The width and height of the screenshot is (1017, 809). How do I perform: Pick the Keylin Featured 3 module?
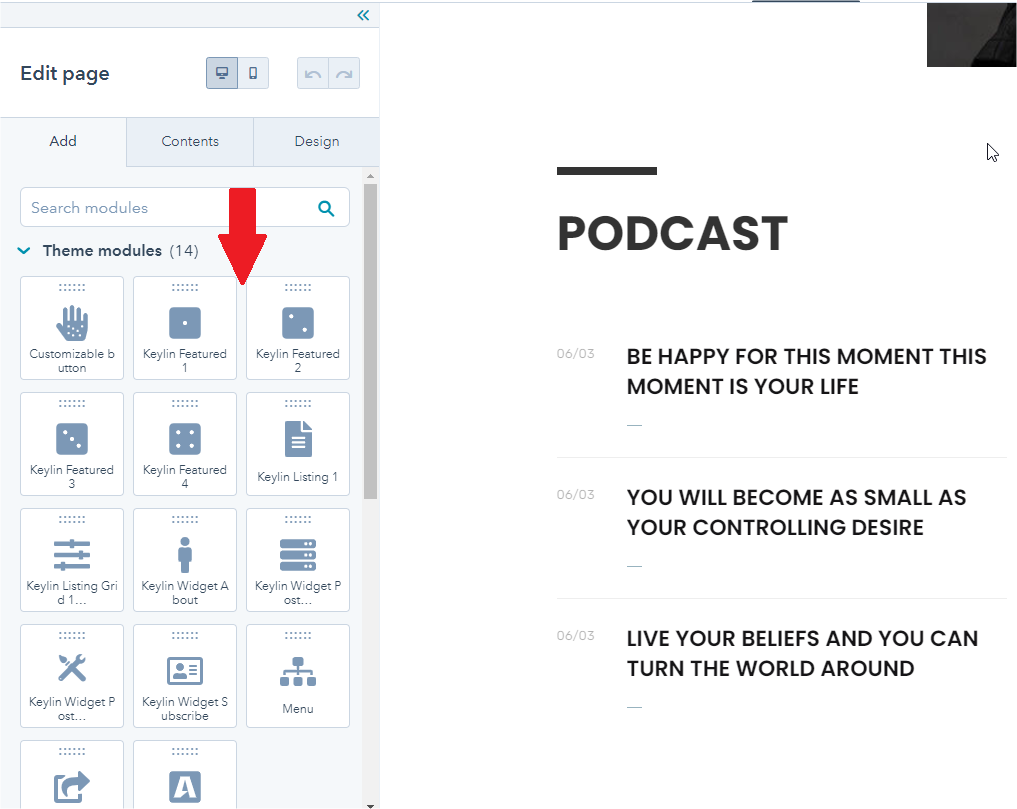tap(72, 444)
